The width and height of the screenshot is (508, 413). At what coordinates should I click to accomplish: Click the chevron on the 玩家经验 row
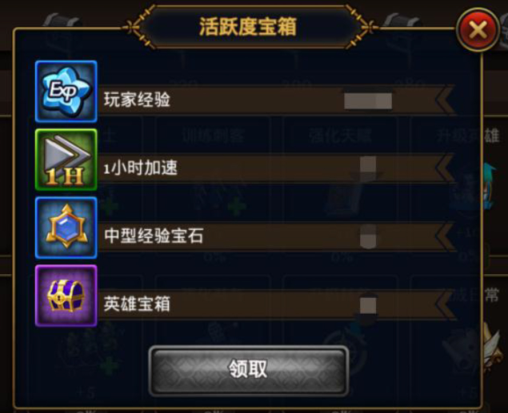pyautogui.click(x=445, y=100)
